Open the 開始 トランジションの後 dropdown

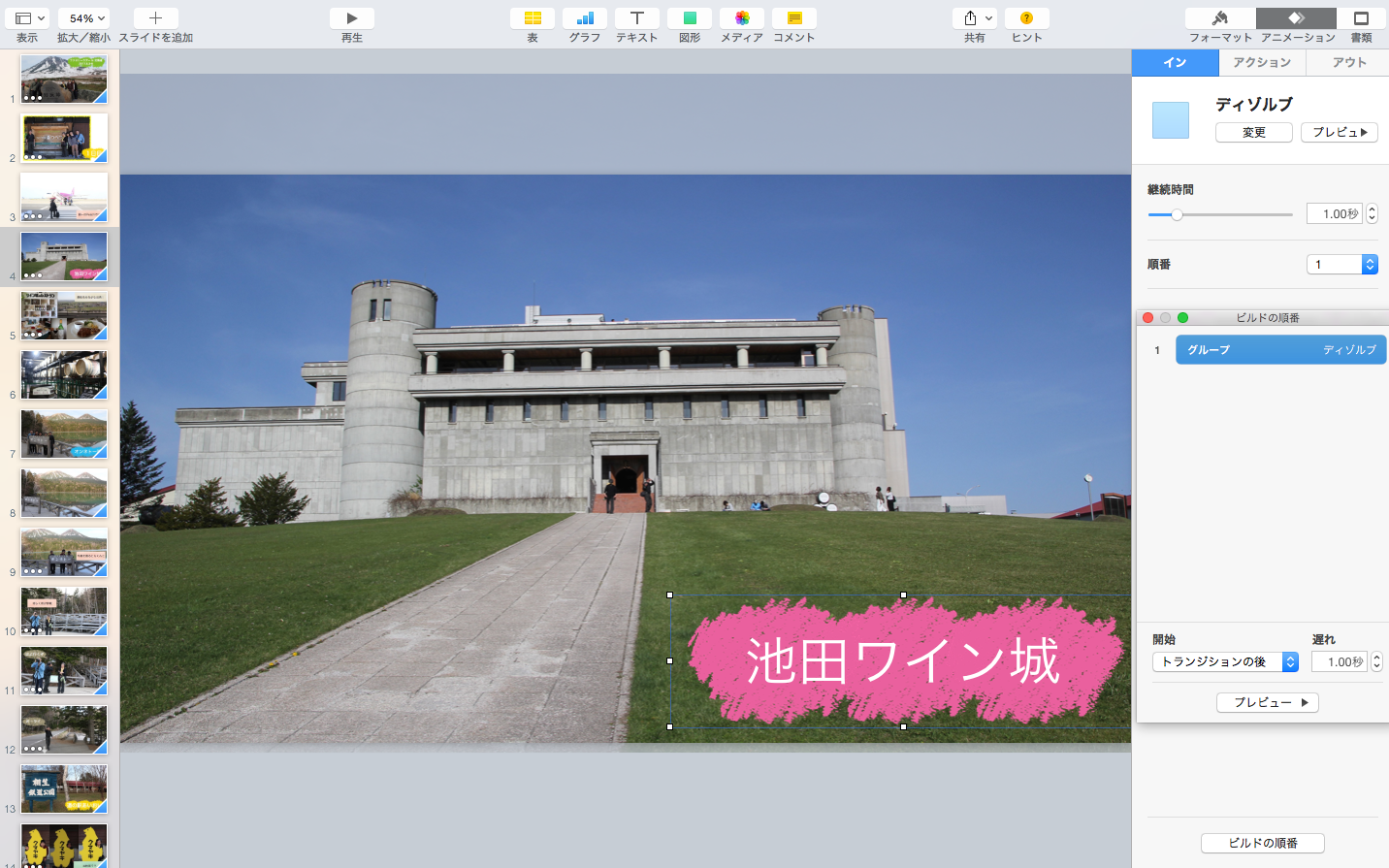tap(1225, 661)
